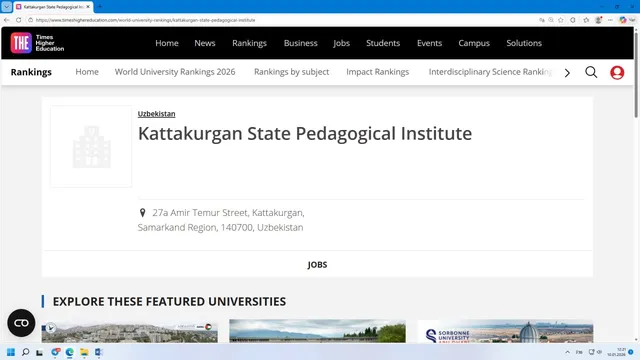Go to Home in rankings submenu
Image resolution: width=640 pixels, height=360 pixels.
pyautogui.click(x=87, y=72)
